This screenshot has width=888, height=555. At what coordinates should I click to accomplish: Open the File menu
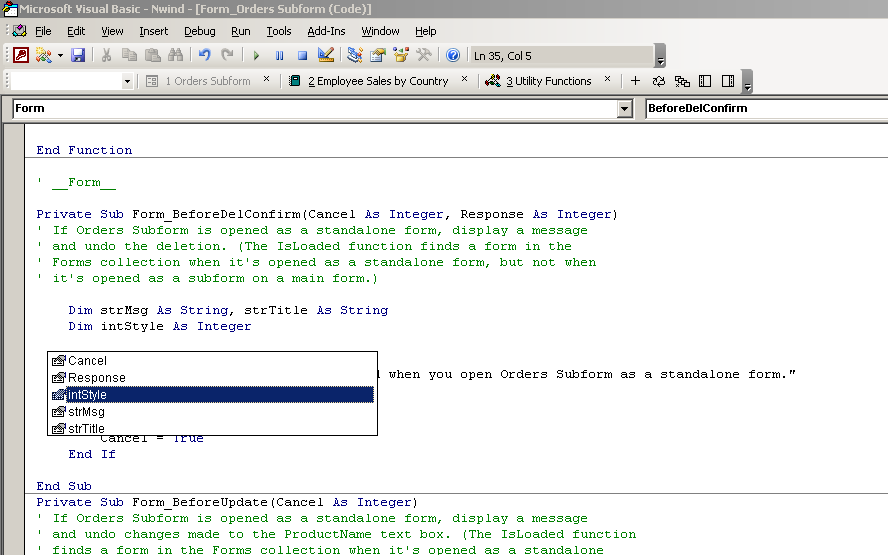43,31
